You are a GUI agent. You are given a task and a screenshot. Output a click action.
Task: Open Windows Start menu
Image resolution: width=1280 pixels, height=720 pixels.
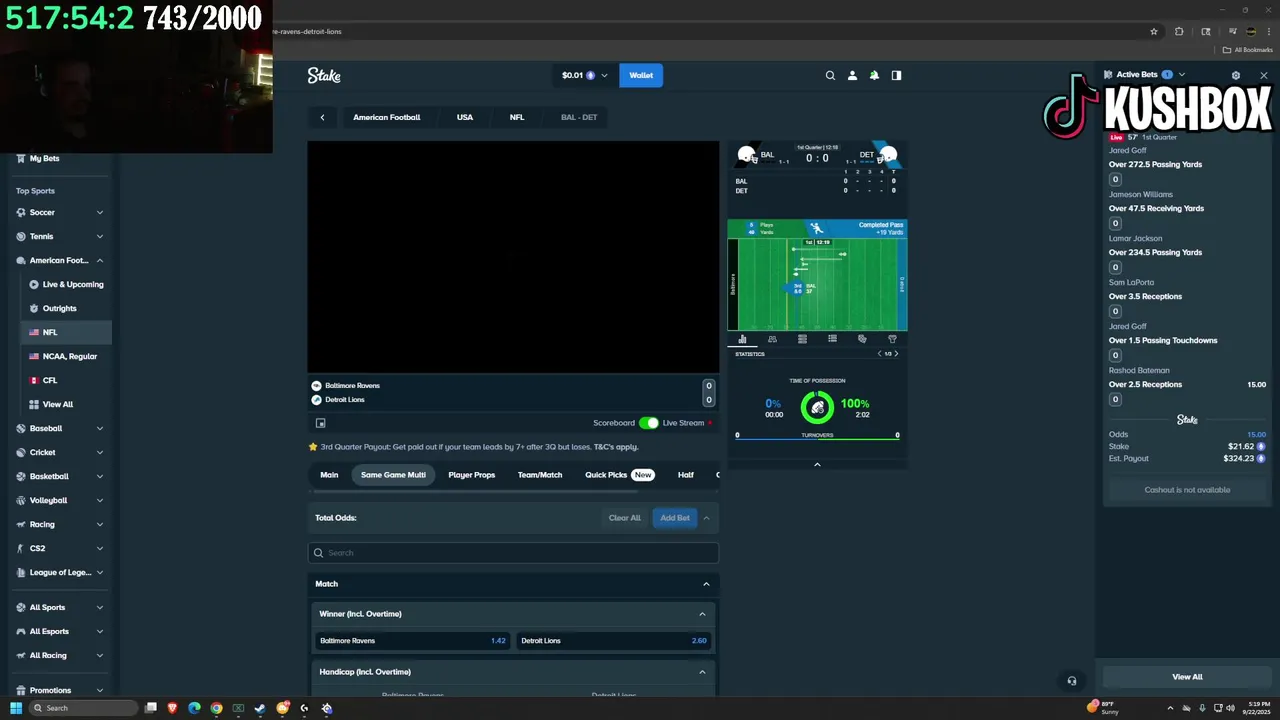(16, 708)
